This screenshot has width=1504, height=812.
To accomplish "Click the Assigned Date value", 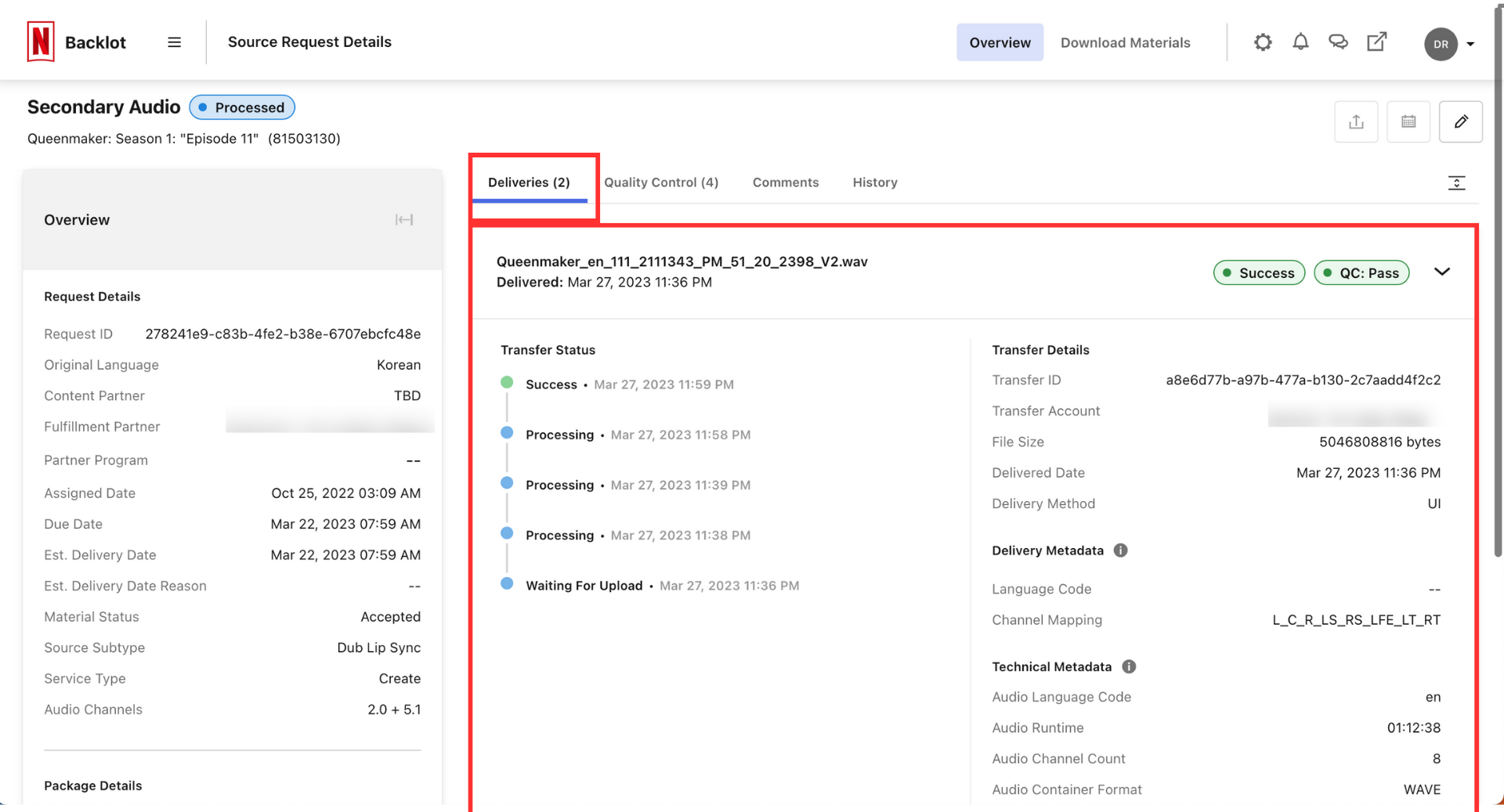I will [345, 493].
